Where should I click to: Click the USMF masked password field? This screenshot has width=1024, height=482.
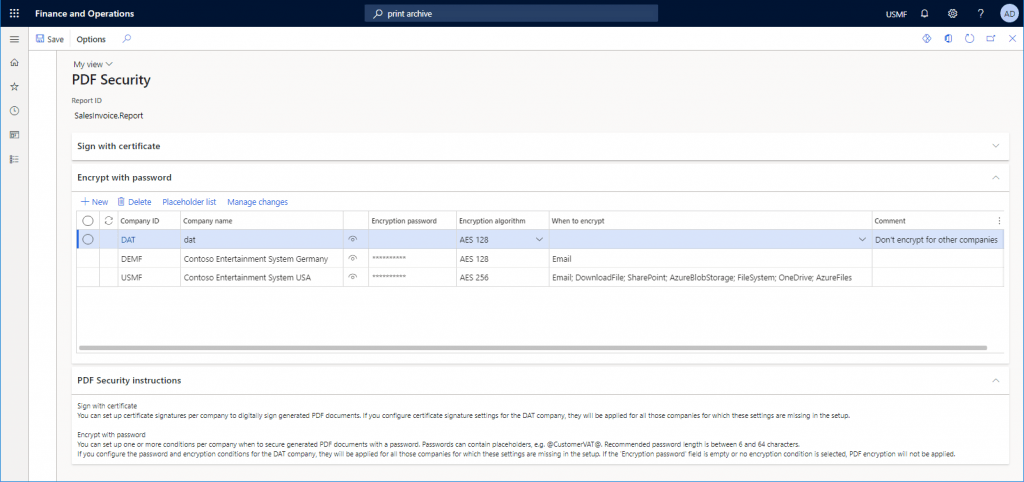(412, 278)
